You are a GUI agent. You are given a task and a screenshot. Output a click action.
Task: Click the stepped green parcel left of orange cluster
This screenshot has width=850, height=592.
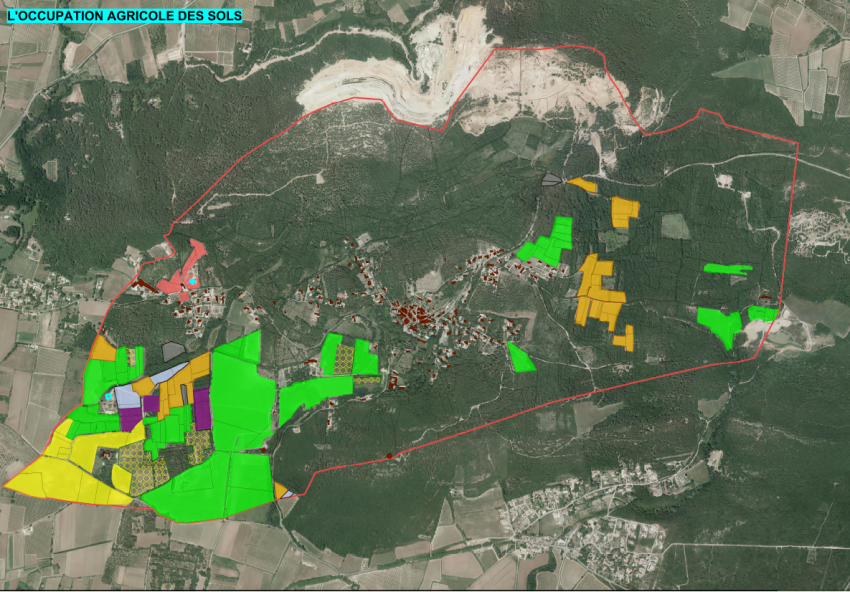tap(546, 244)
